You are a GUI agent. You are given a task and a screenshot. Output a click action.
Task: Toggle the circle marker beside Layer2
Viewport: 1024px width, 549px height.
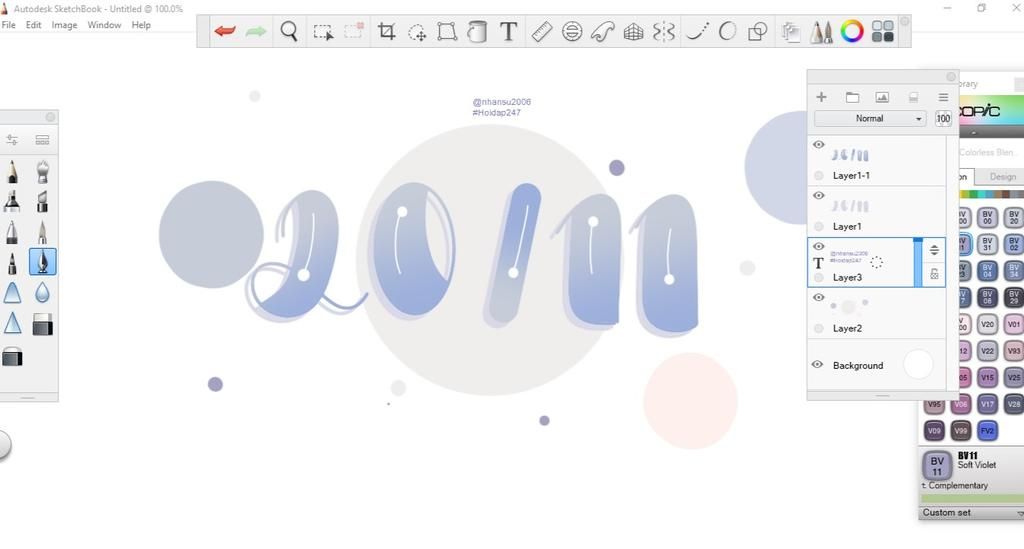[819, 328]
